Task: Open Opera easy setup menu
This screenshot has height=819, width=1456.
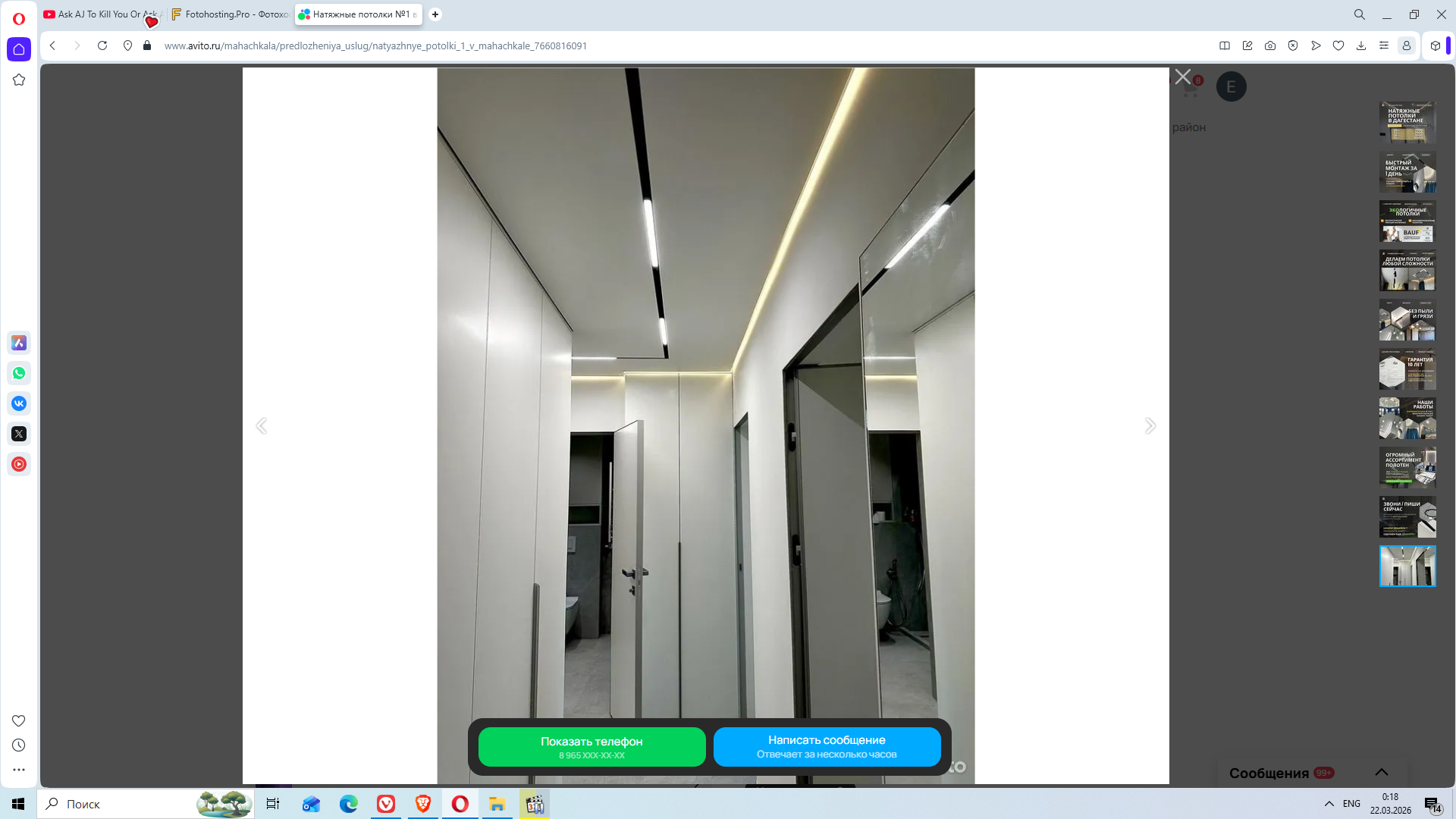Action: (1384, 45)
